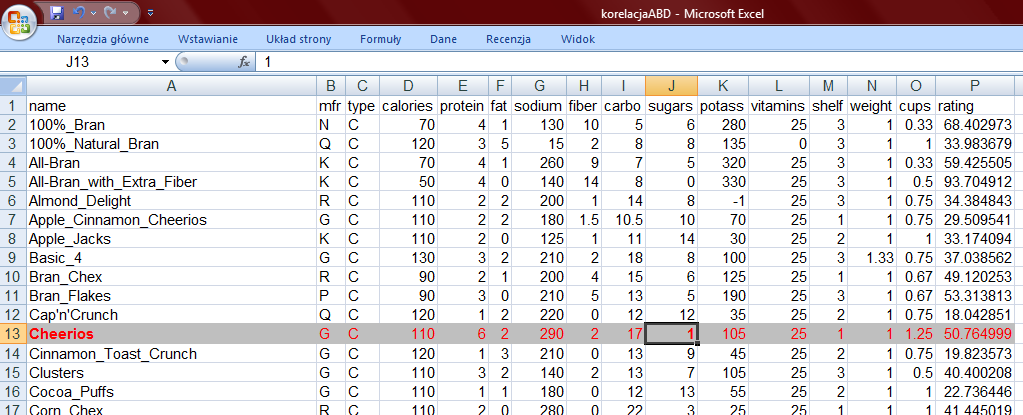Switch to the Widok tab
Screen dimensions: 1023x415
tap(578, 39)
